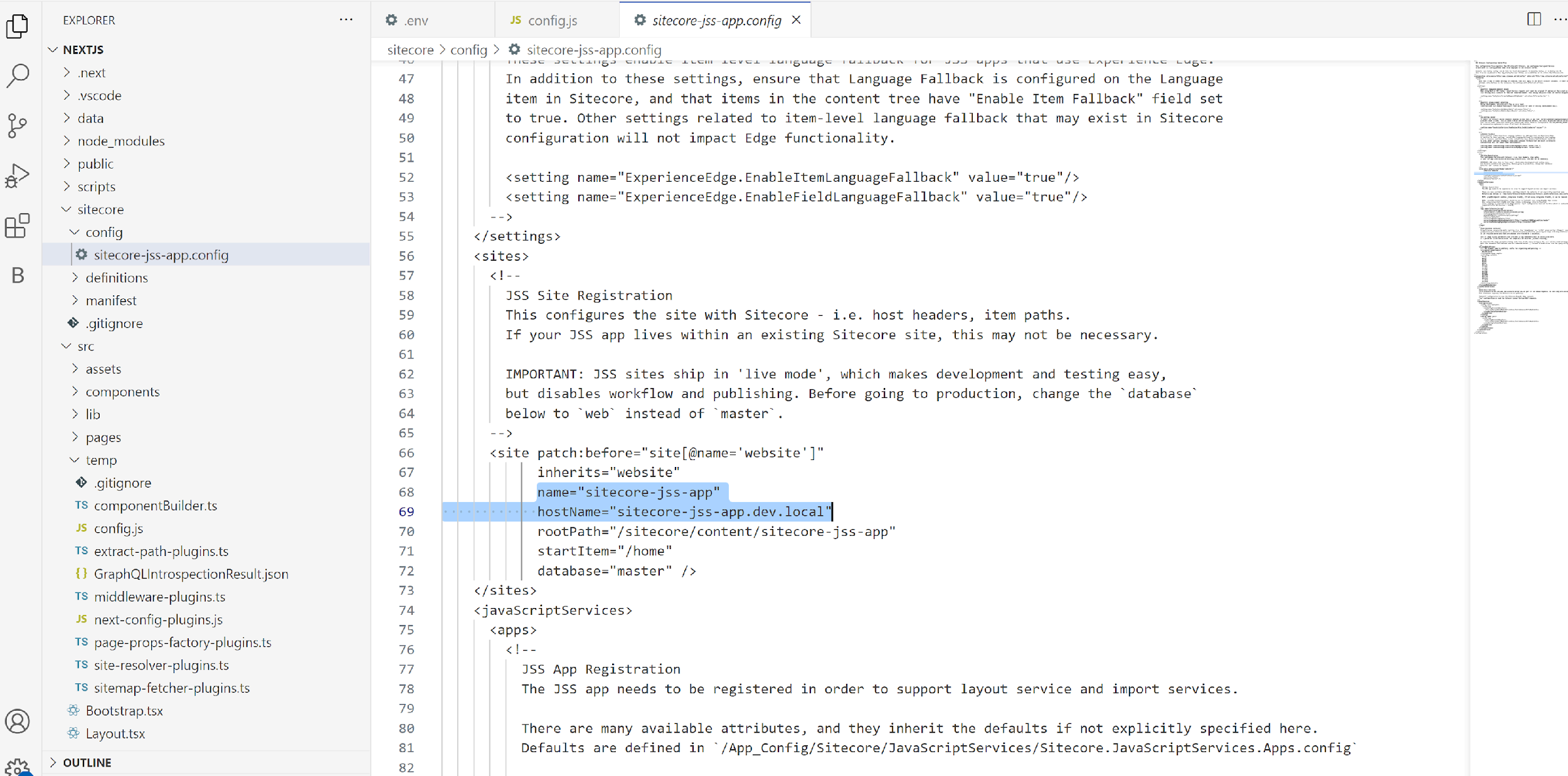Open sitecore-jss-app.config file in explorer

[206, 255]
